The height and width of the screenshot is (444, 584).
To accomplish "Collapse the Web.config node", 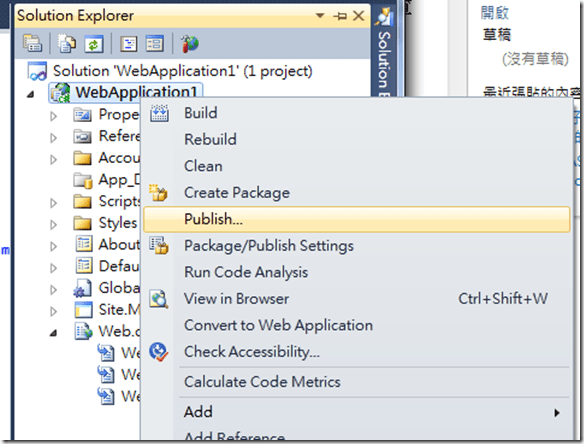I will [54, 333].
